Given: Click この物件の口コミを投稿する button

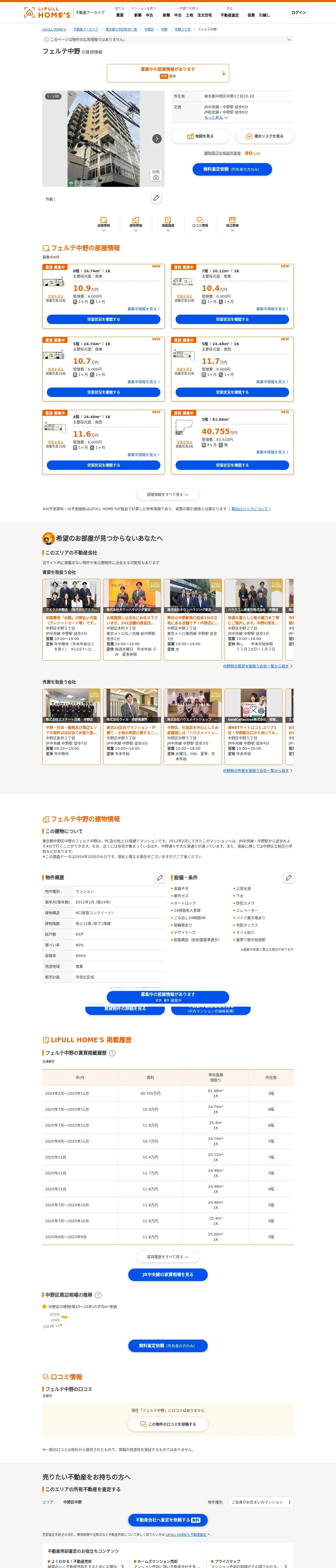Looking at the screenshot, I should pyautogui.click(x=168, y=1424).
